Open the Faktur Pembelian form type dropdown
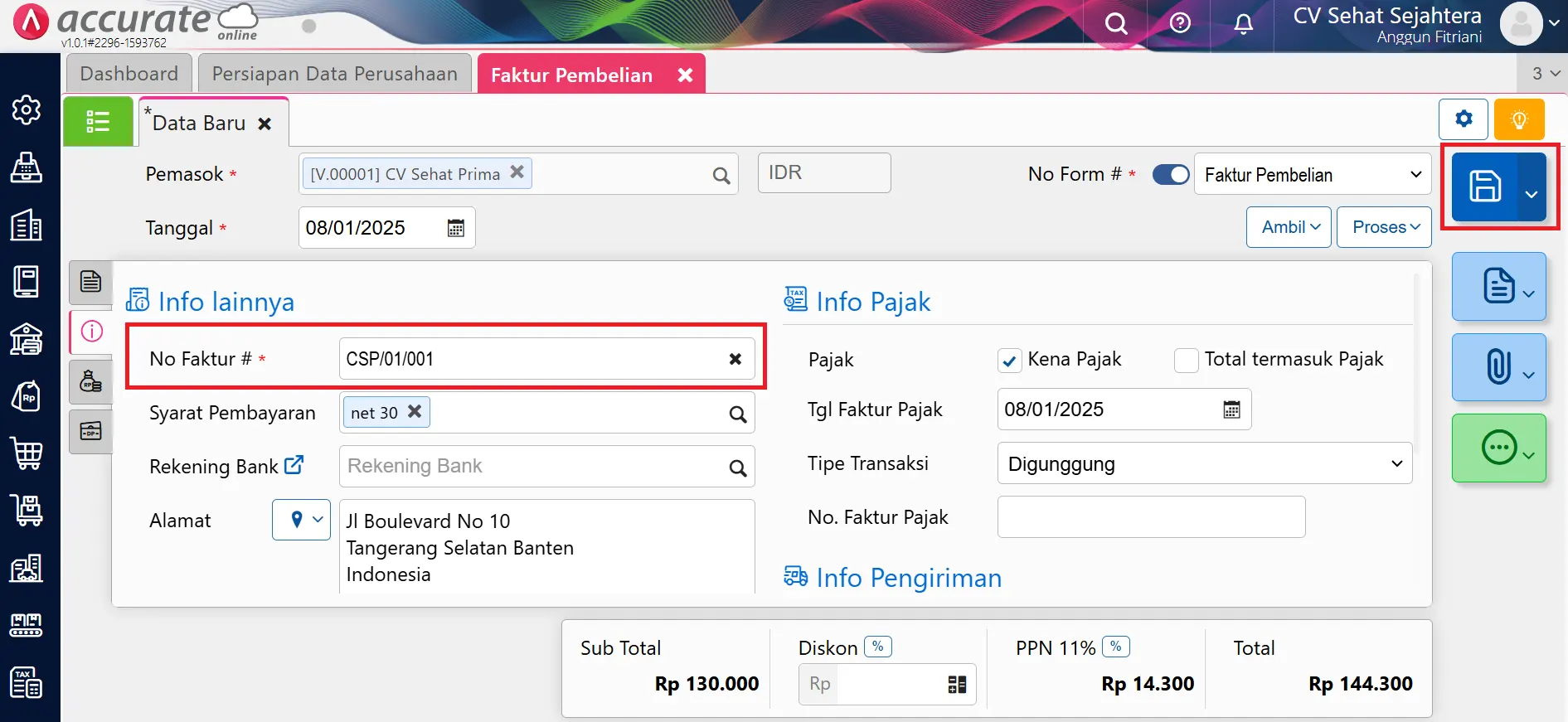Image resolution: width=1568 pixels, height=722 pixels. tap(1313, 174)
